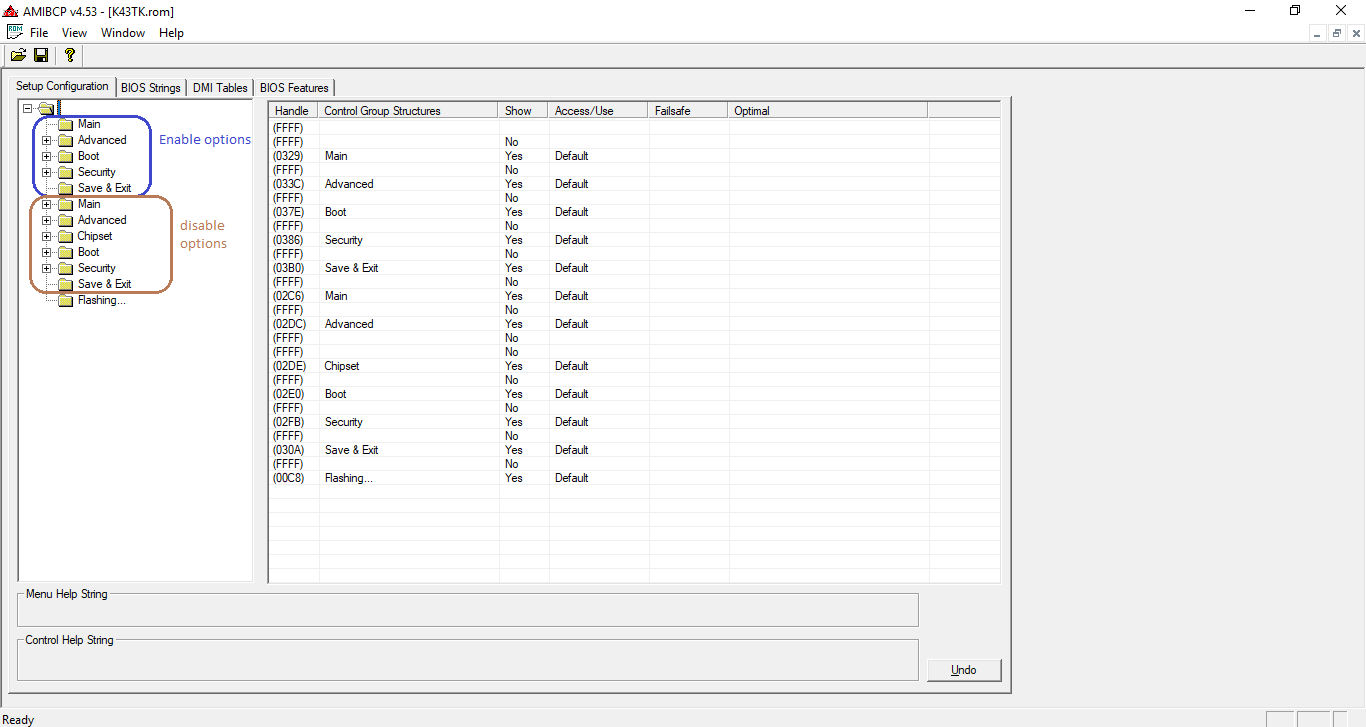The image size is (1366, 727).
Task: Click the question mark Help toolbar icon
Action: [69, 55]
